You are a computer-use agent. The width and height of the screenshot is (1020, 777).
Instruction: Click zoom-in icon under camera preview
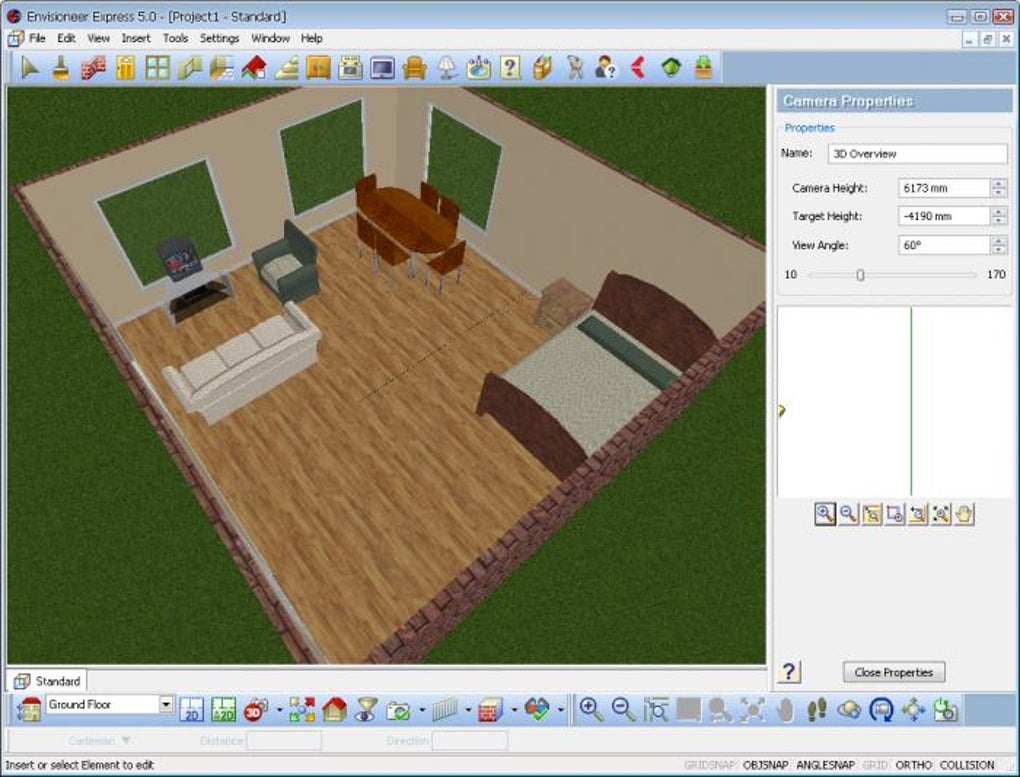825,513
